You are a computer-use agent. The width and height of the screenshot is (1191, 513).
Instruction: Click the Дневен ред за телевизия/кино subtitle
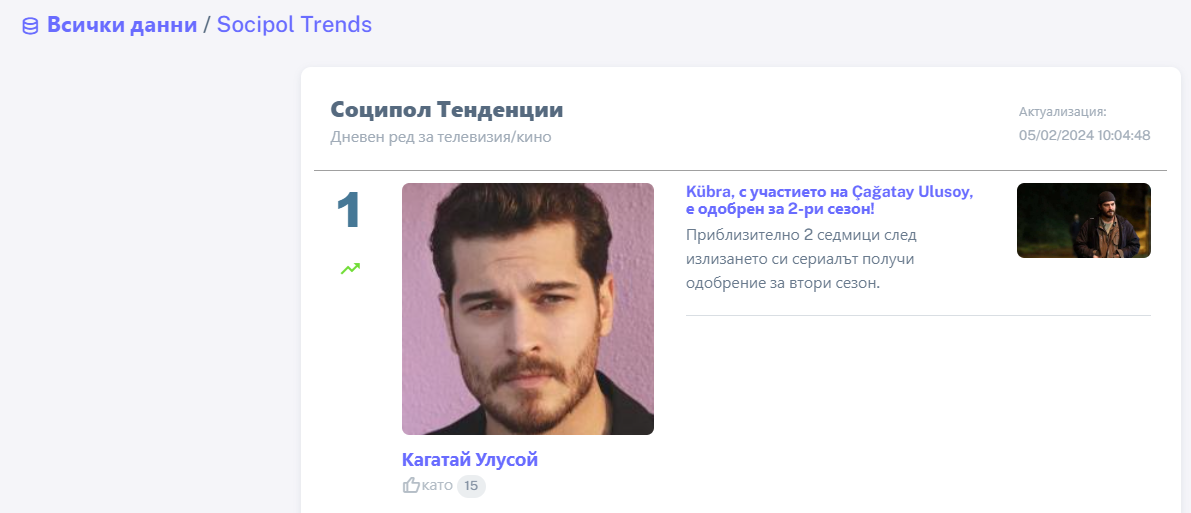point(441,138)
